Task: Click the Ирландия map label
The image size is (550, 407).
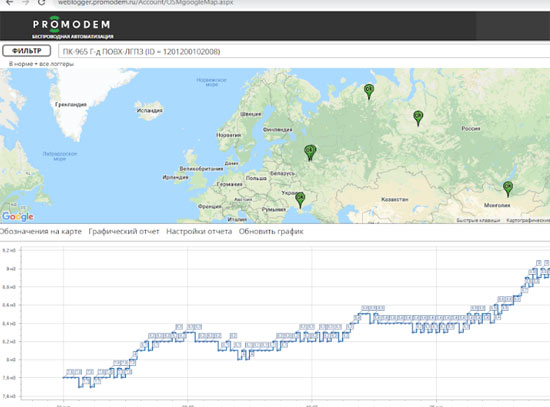Action: coord(175,178)
